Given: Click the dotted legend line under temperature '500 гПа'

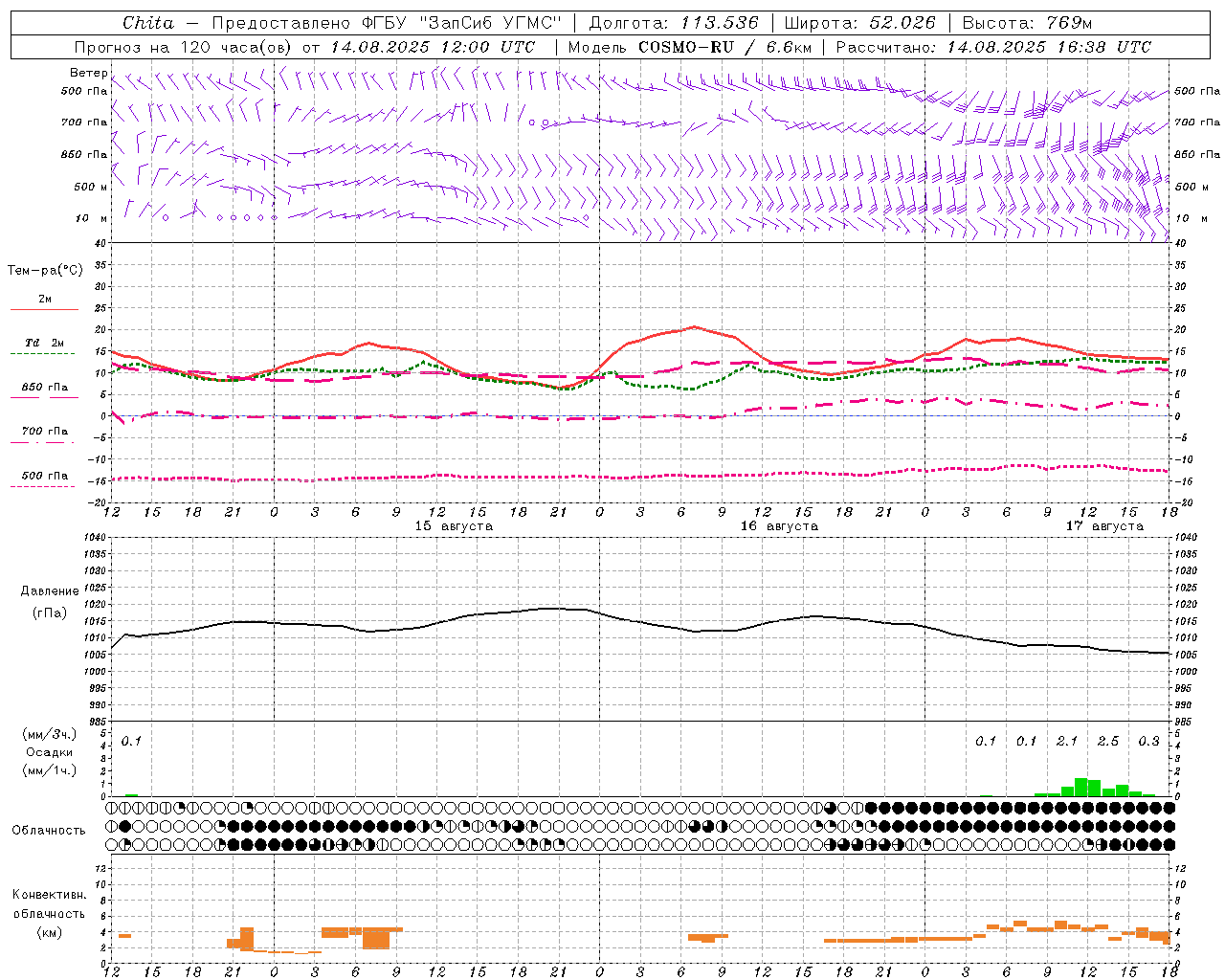Looking at the screenshot, I should coord(44,486).
